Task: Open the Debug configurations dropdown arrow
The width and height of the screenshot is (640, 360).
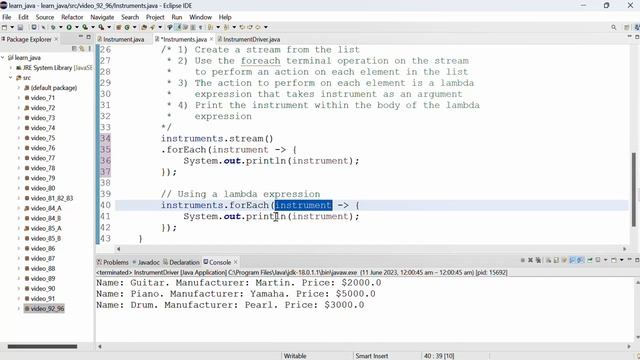Action: point(60,27)
